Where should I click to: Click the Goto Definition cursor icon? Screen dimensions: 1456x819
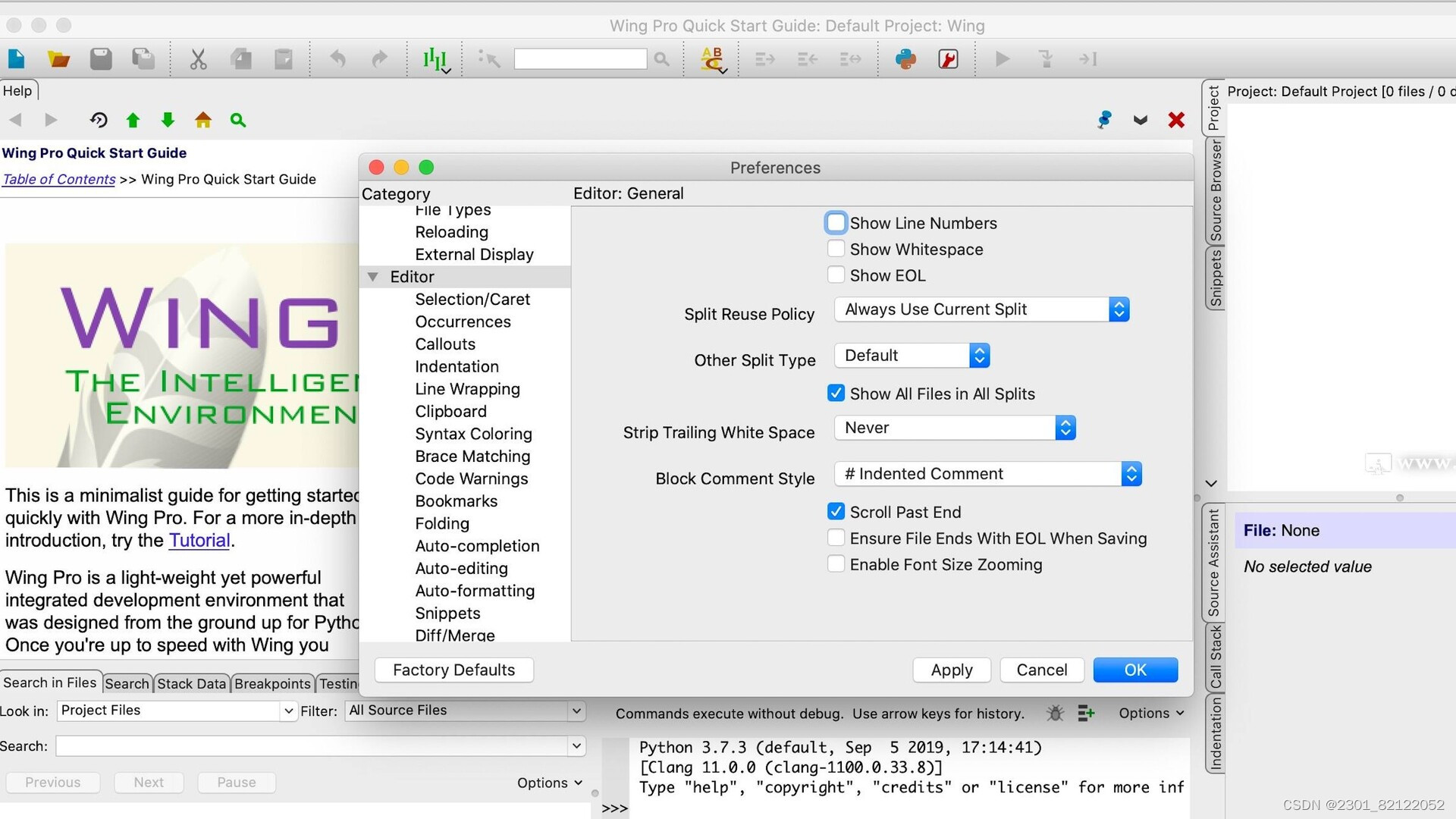pos(489,58)
